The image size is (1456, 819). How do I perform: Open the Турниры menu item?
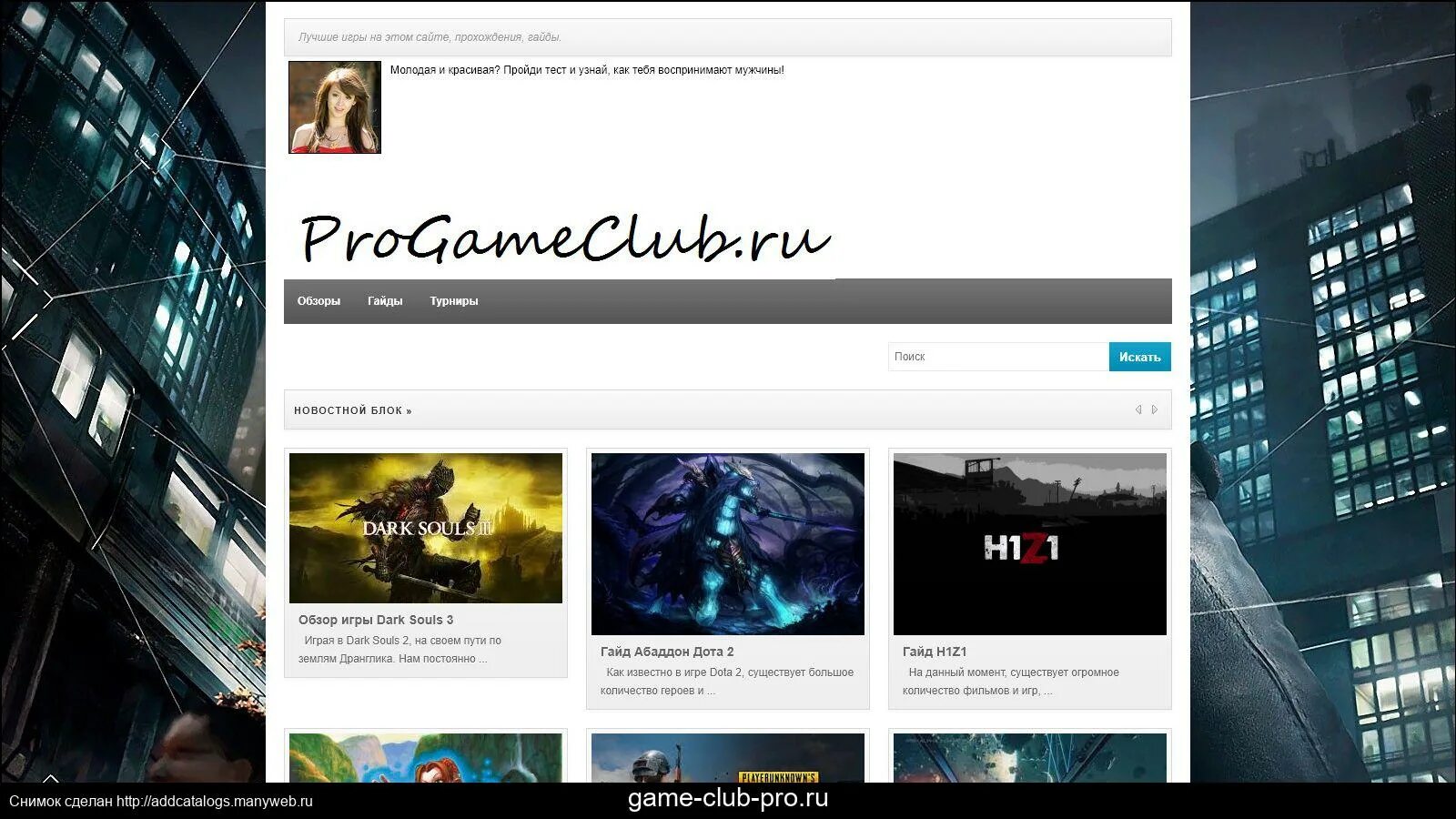pyautogui.click(x=454, y=301)
